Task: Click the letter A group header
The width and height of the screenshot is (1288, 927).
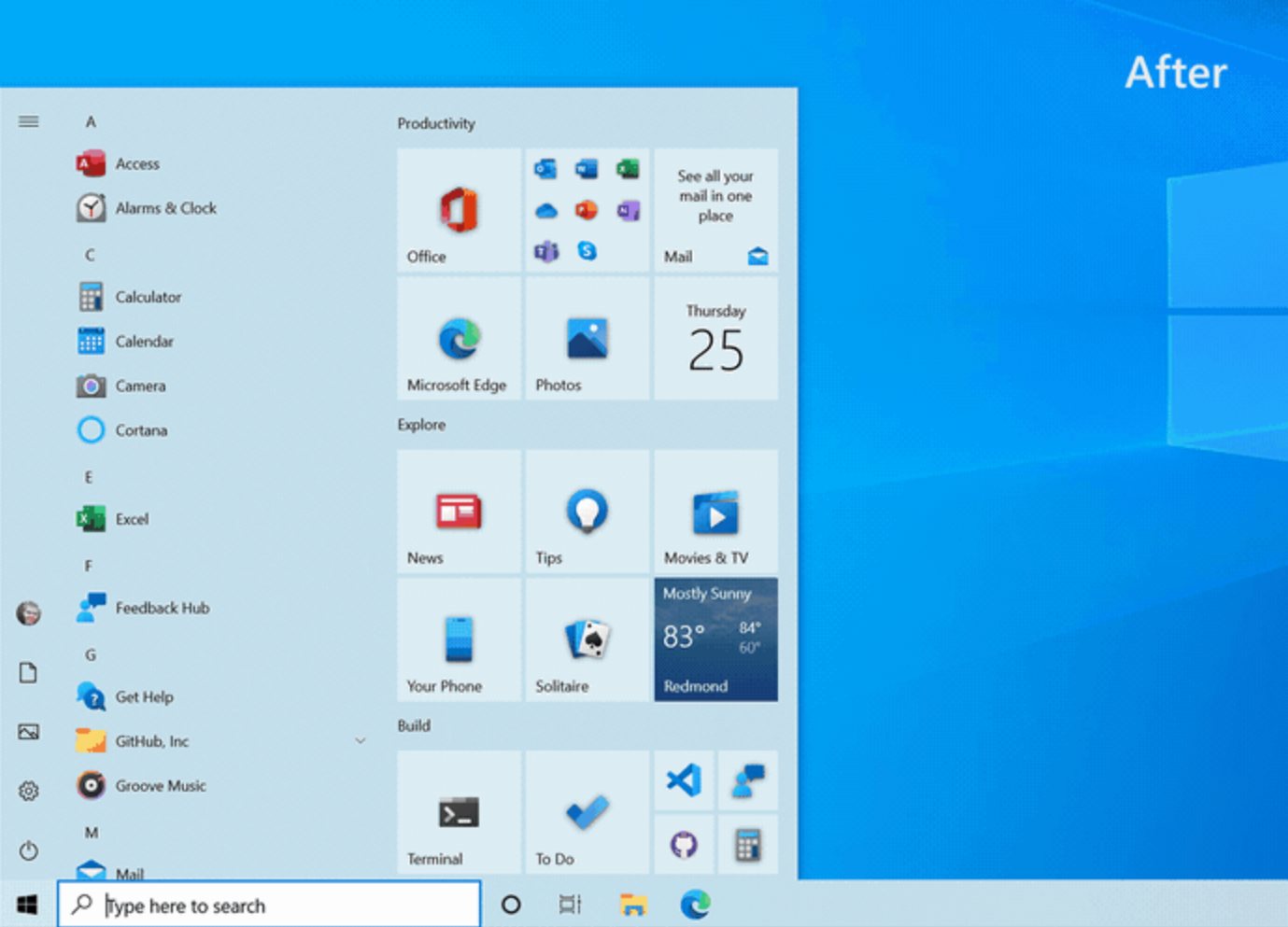Action: tap(91, 121)
